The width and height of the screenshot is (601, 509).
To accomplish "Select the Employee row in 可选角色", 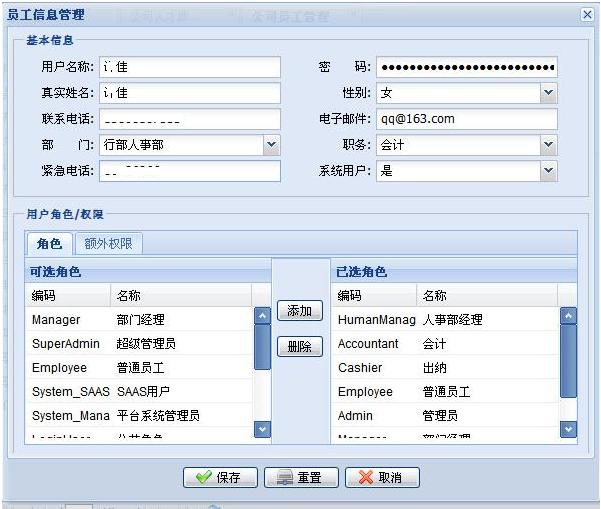I will pos(139,368).
